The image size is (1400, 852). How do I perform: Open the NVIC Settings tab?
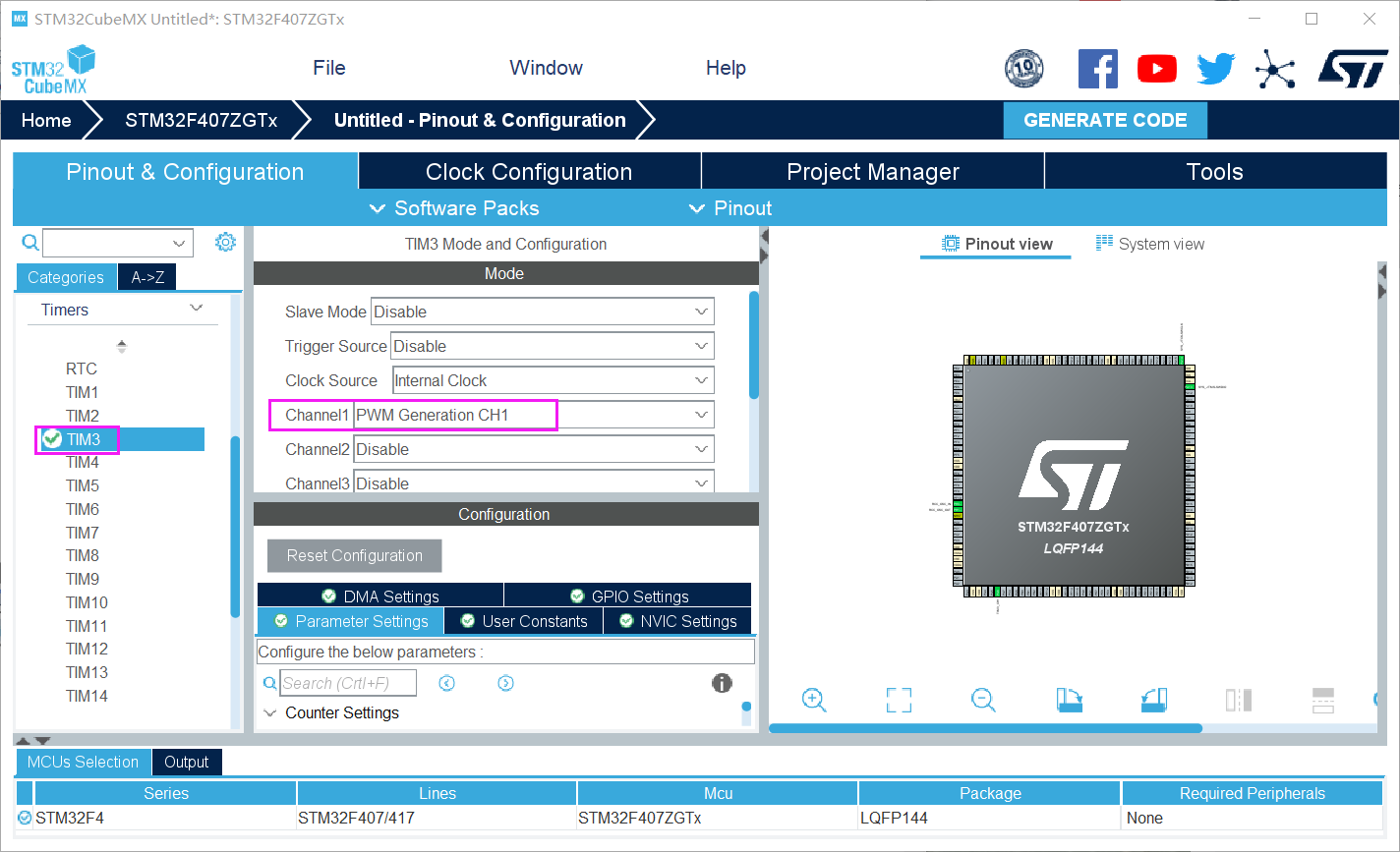[677, 621]
